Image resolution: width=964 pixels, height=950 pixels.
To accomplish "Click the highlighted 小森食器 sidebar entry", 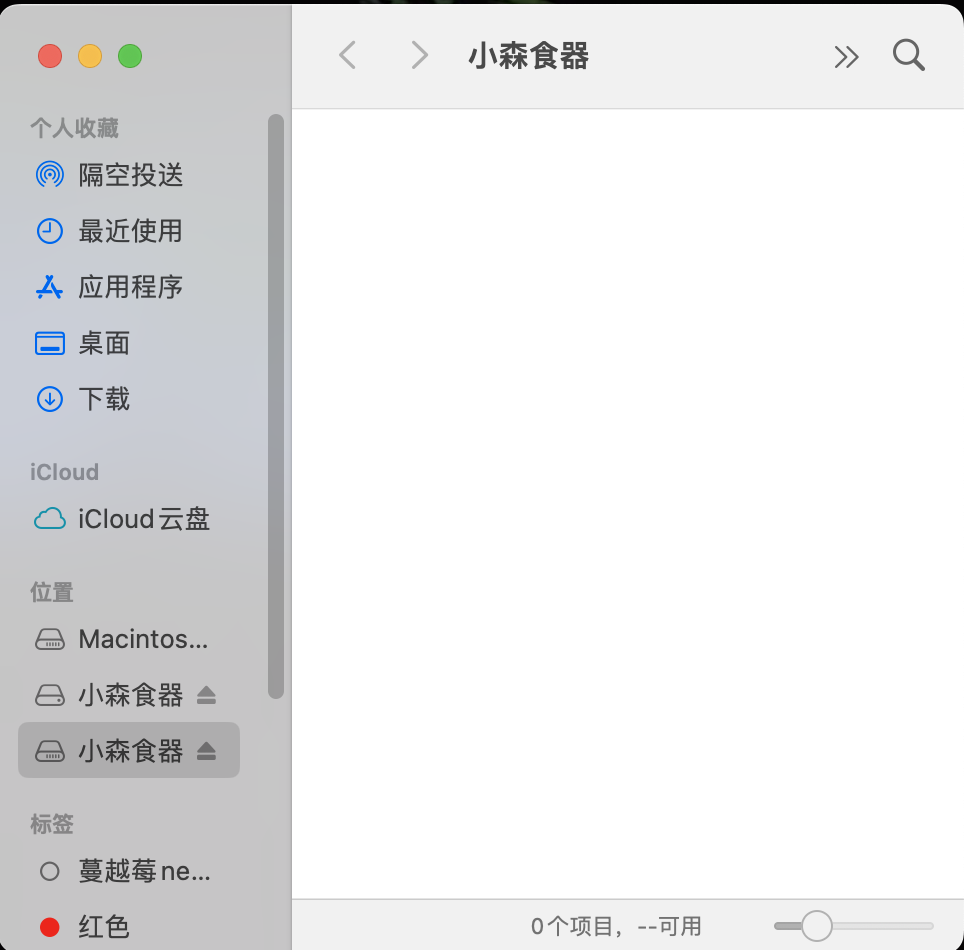I will 130,750.
